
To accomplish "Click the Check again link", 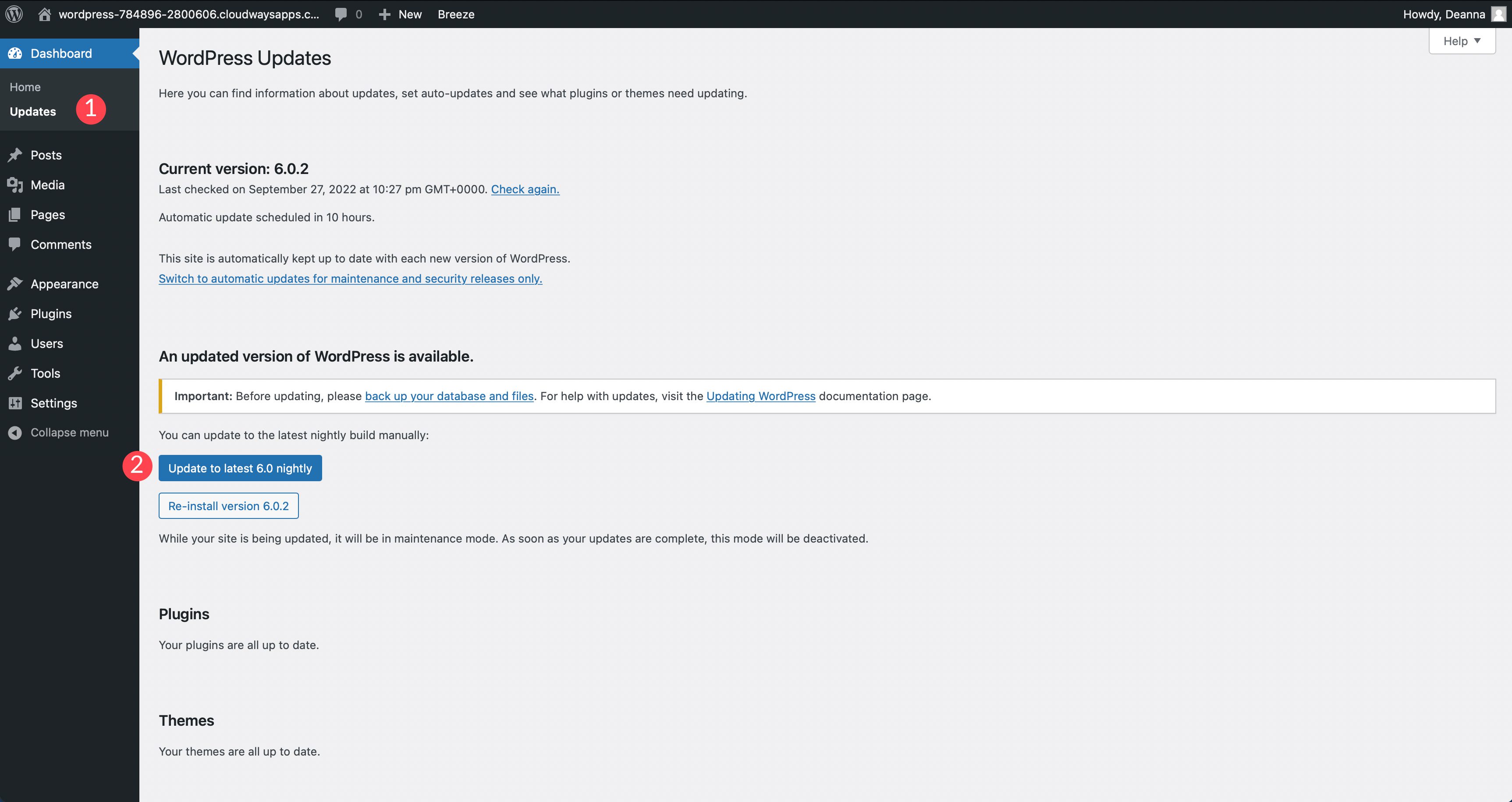I will click(525, 188).
